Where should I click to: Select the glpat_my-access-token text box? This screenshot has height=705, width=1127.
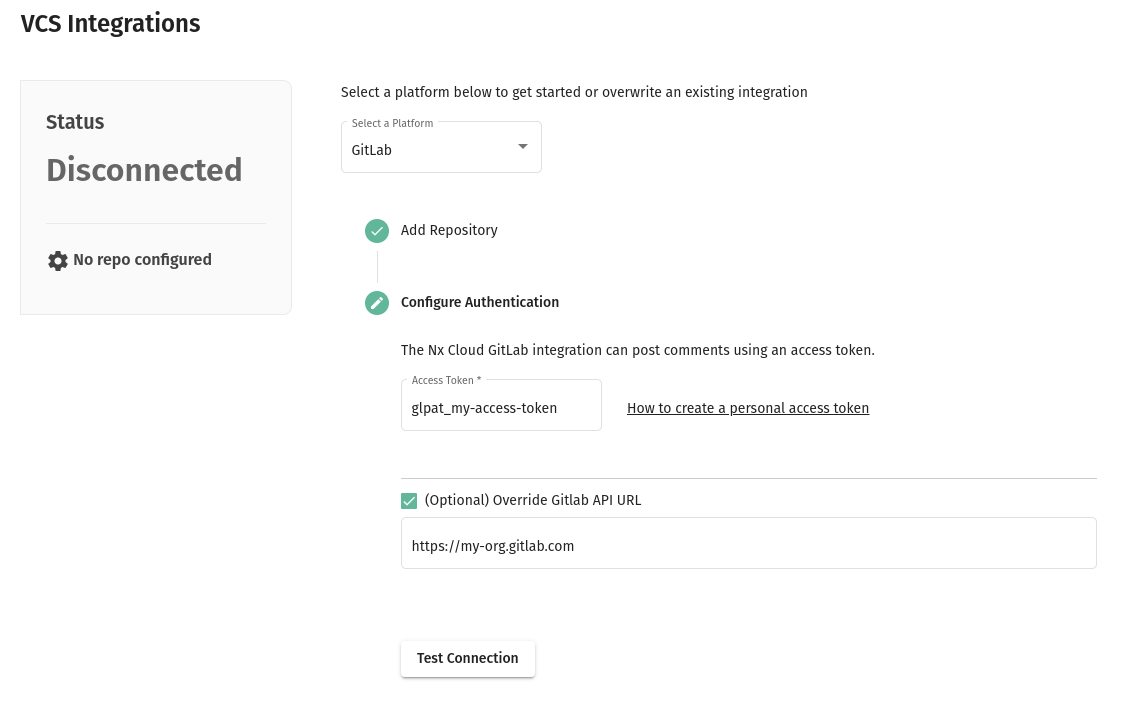pos(501,408)
